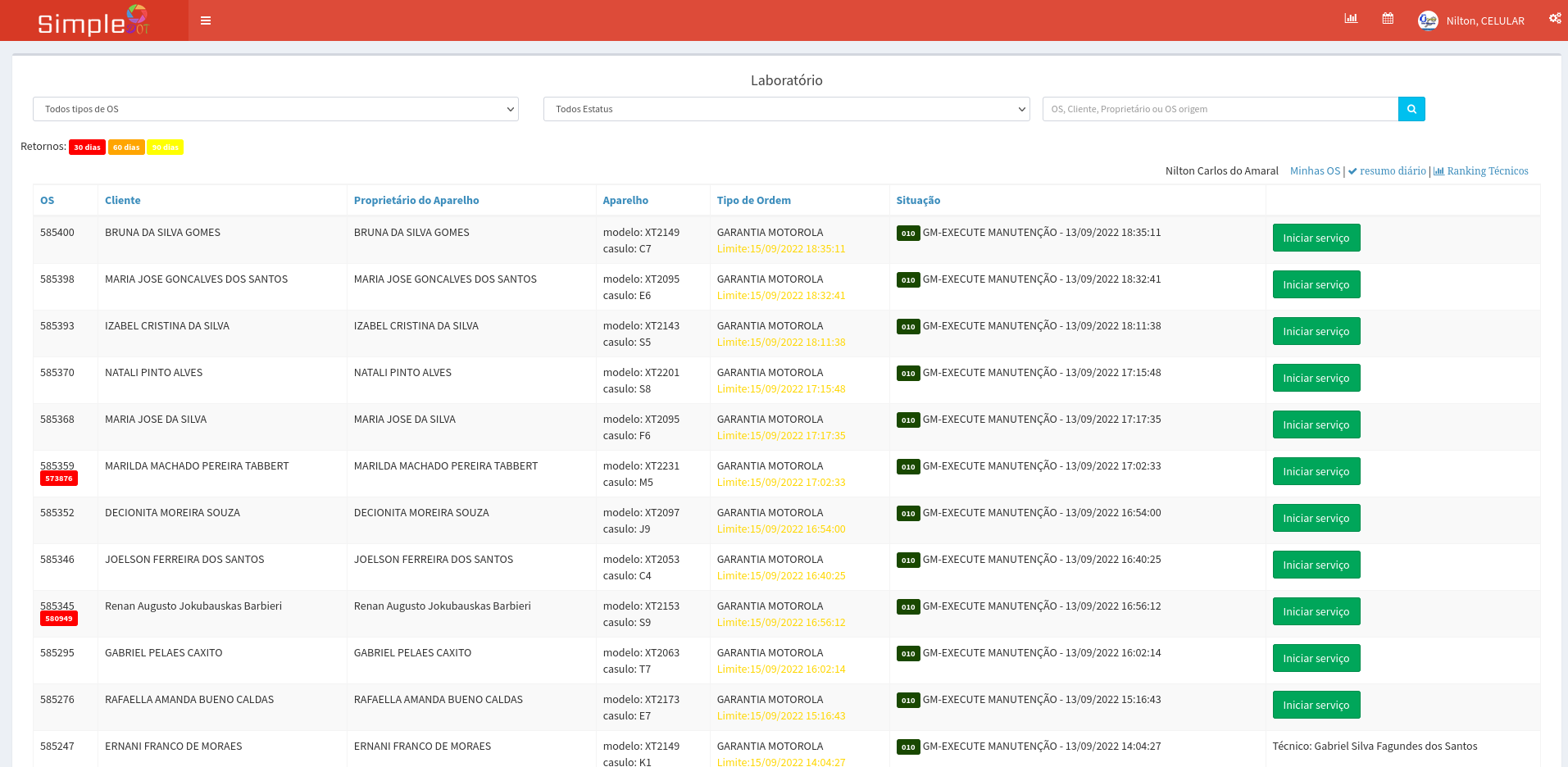Open the bar chart icon in header
1568x767 pixels.
(x=1351, y=19)
